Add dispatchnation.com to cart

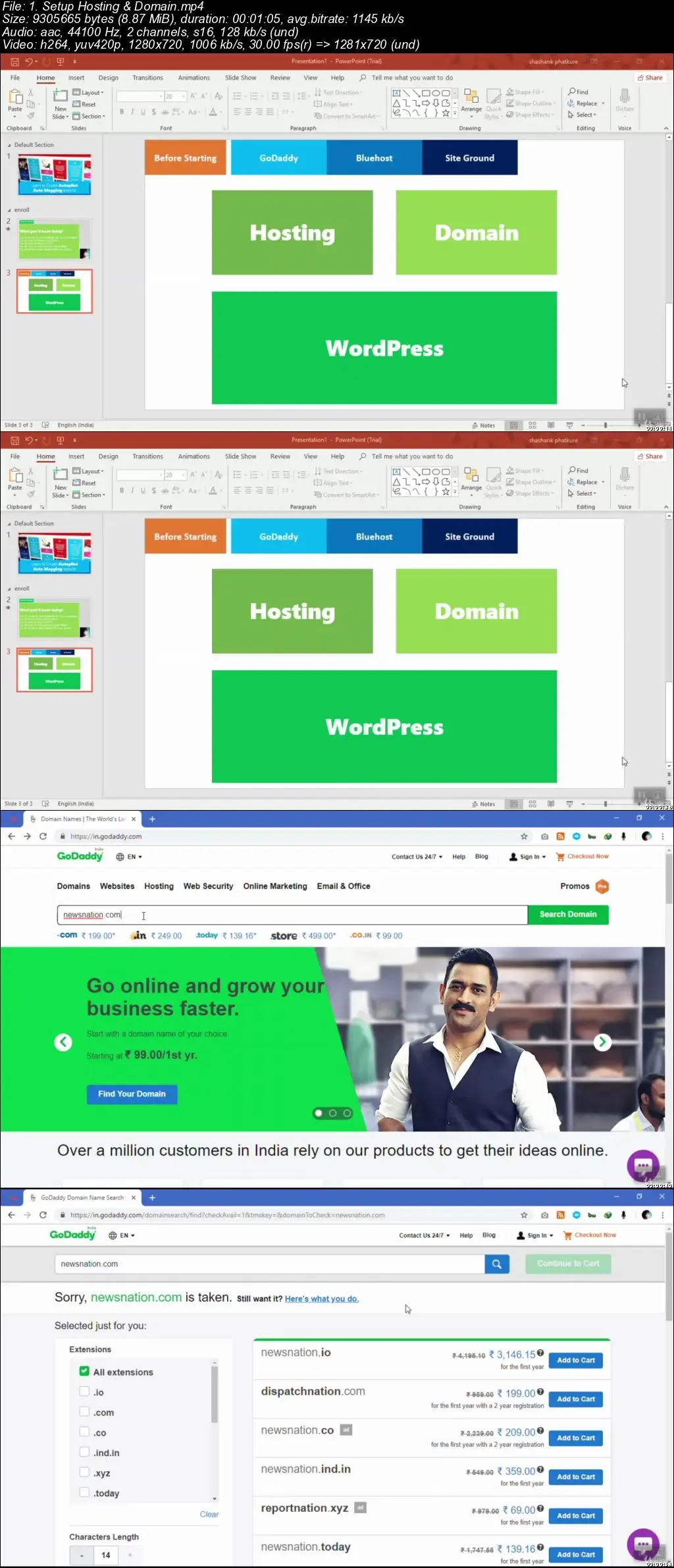point(576,1399)
